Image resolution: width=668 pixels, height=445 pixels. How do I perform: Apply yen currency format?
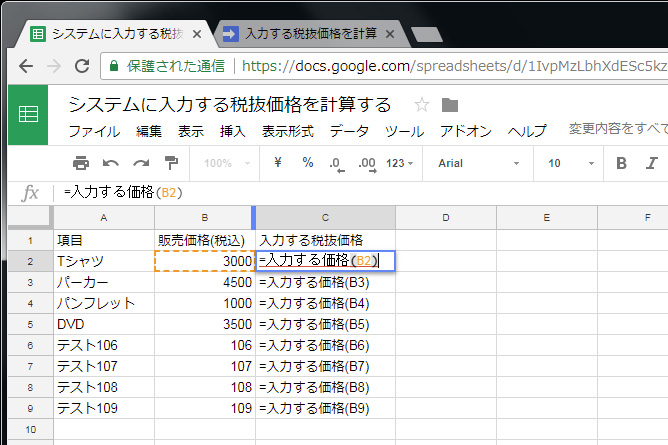[278, 162]
